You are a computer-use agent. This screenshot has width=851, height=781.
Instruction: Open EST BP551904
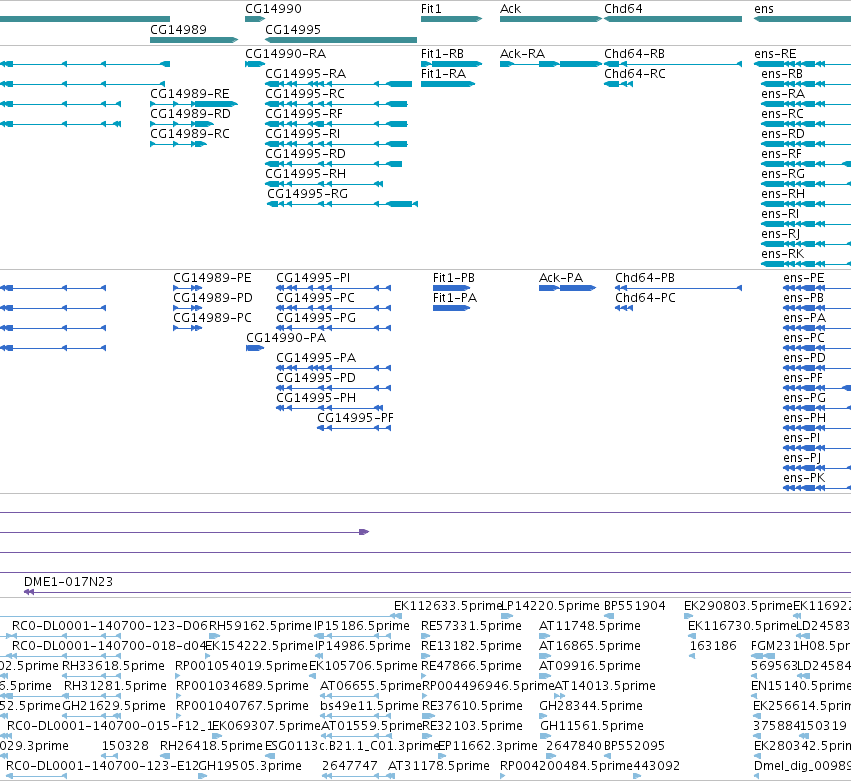coord(634,606)
